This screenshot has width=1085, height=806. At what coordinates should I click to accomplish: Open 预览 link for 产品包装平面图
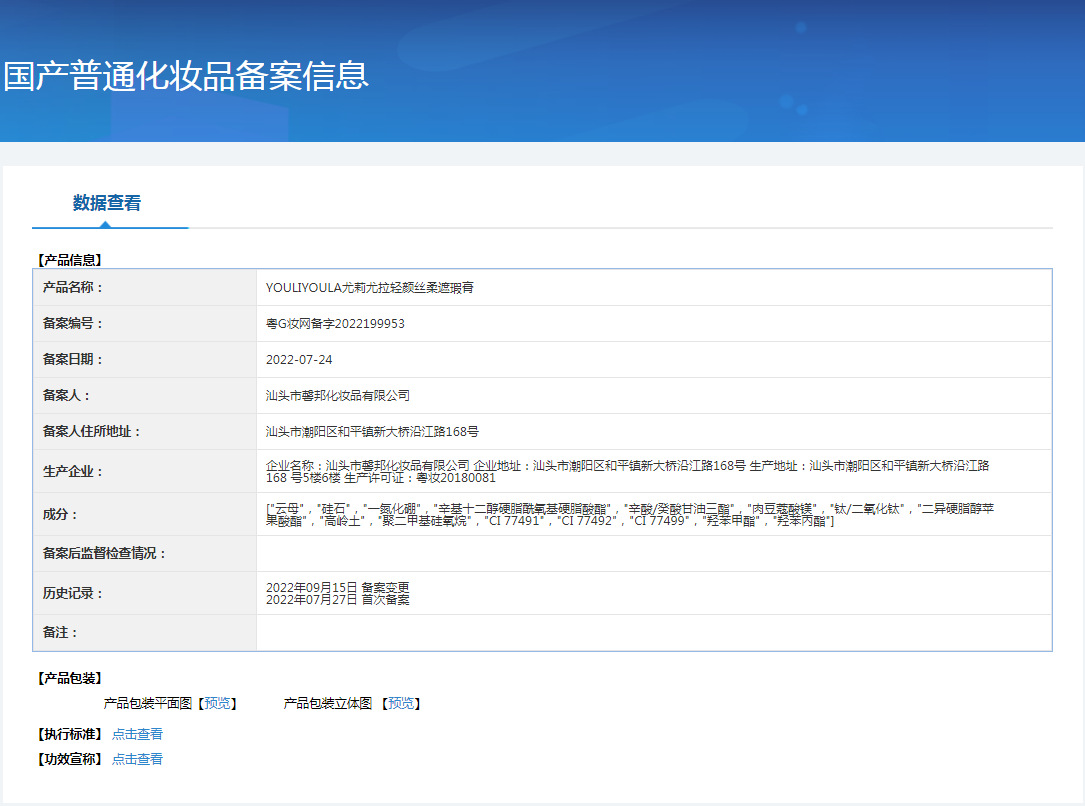pos(218,704)
